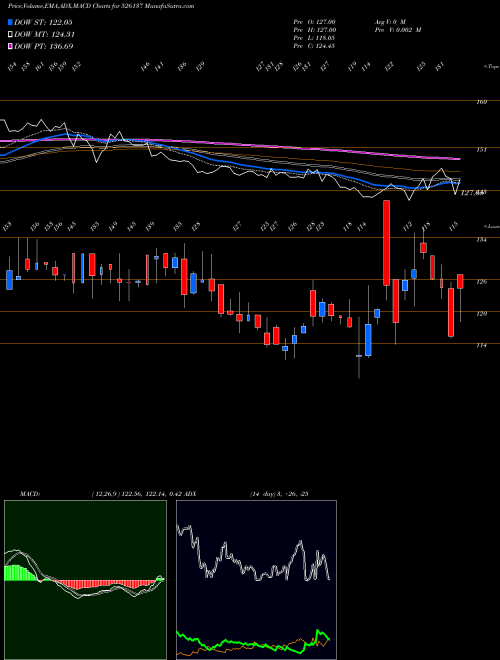
Task: Select the 'DOW ST: 122.05' legend text
Action: [x=43, y=22]
